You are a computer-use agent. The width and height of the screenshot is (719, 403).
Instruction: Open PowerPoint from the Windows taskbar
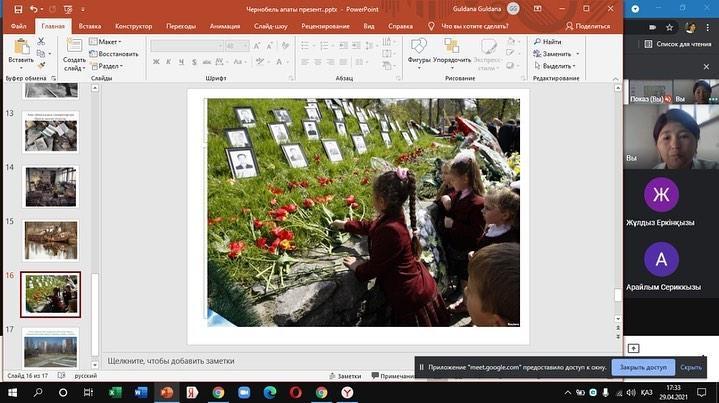tap(167, 392)
